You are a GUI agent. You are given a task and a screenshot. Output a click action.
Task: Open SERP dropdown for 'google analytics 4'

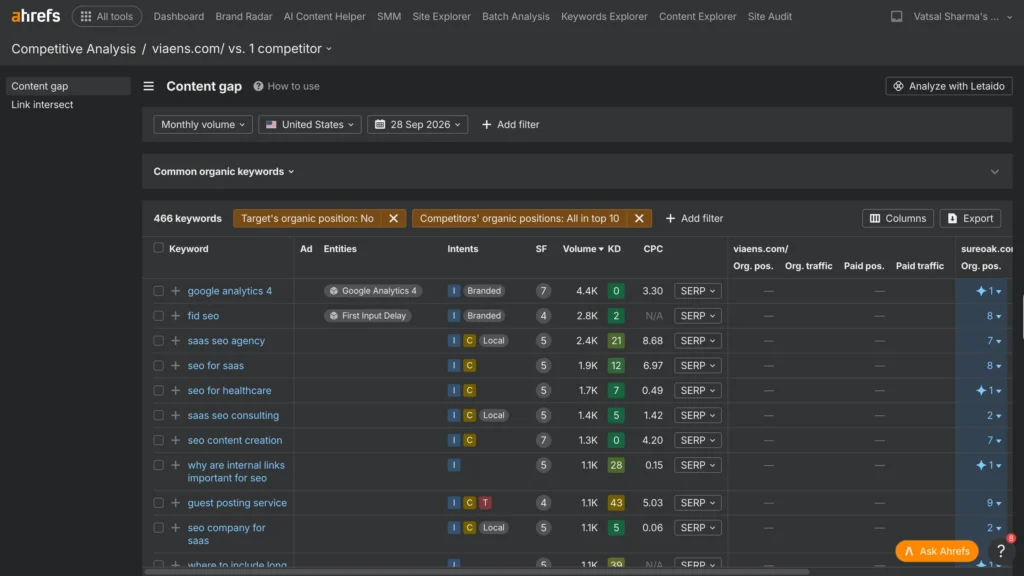[697, 291]
